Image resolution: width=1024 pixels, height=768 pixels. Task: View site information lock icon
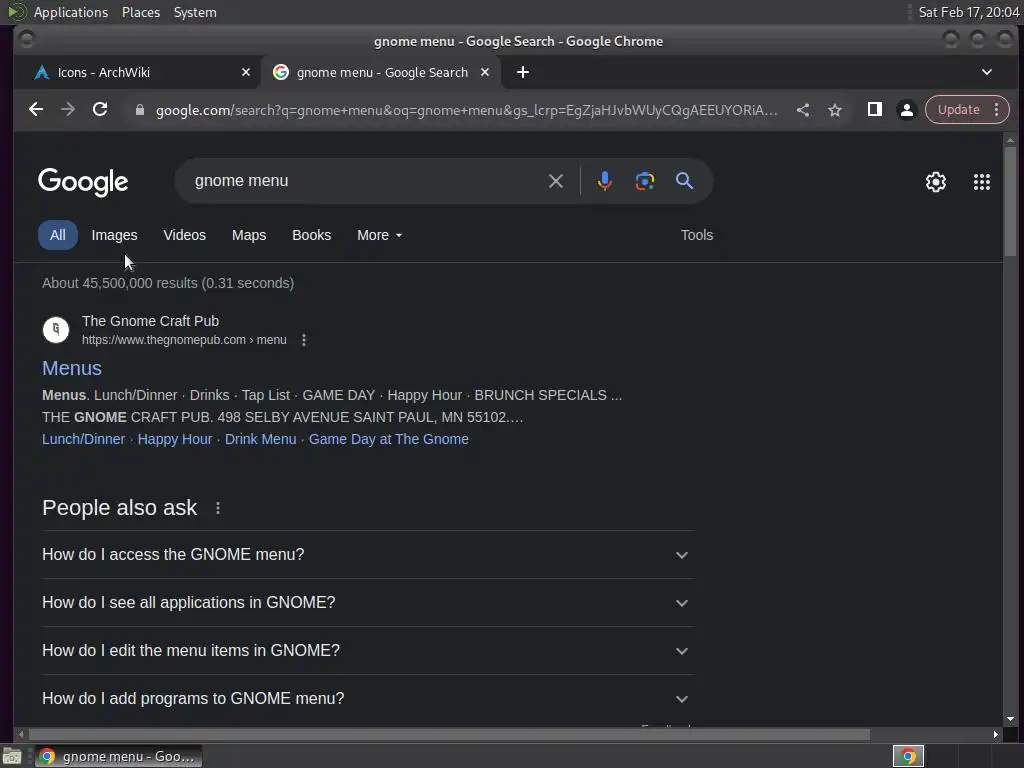(x=139, y=110)
